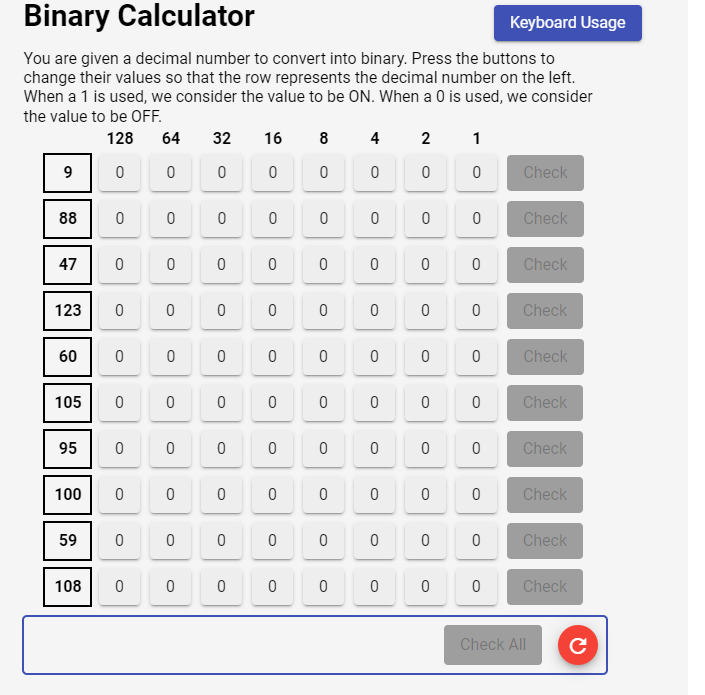Viewport: 705px width, 695px height.
Task: Click Check button for row 108
Action: [x=545, y=587]
